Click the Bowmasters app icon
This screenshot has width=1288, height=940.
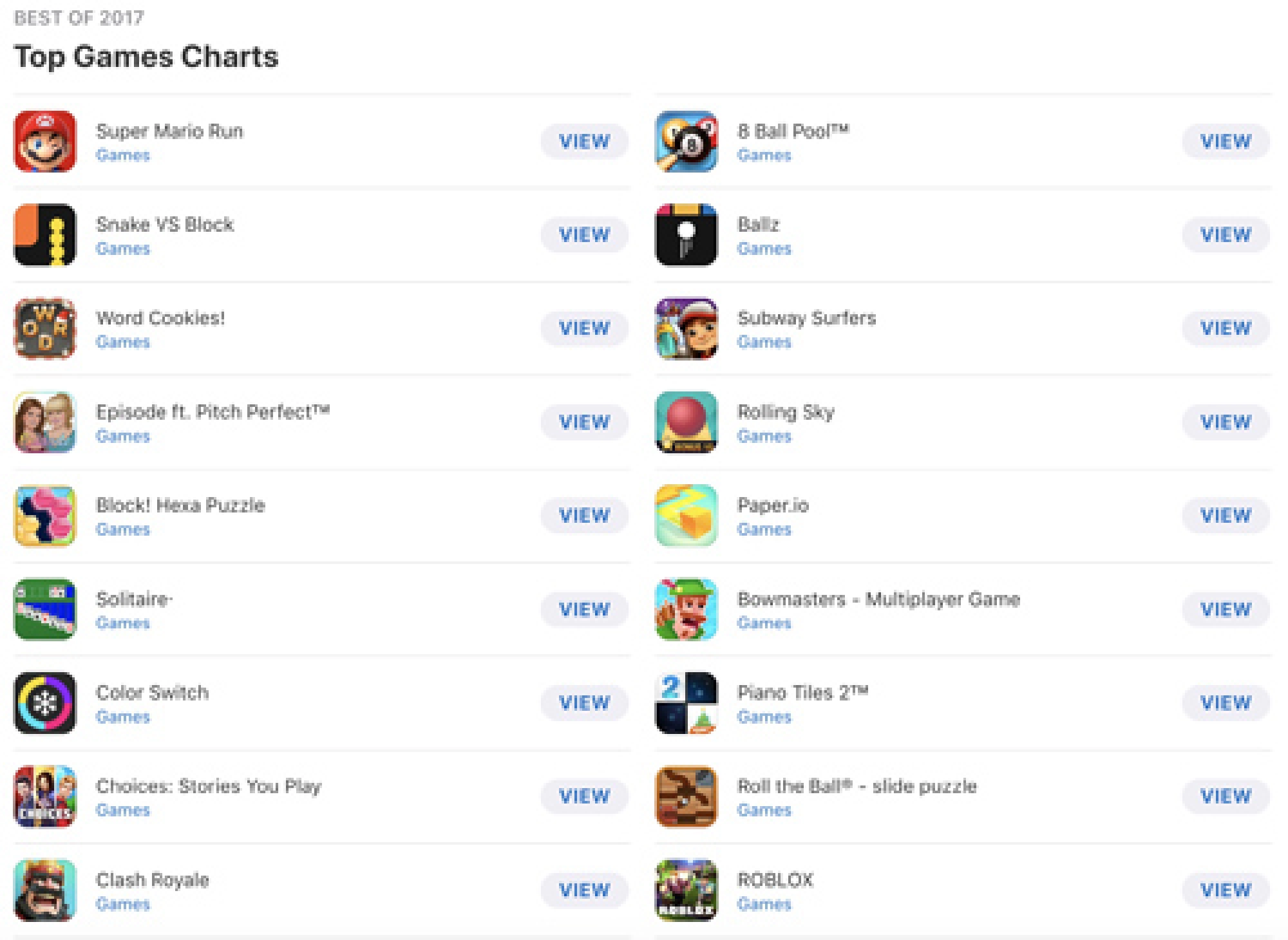[686, 609]
